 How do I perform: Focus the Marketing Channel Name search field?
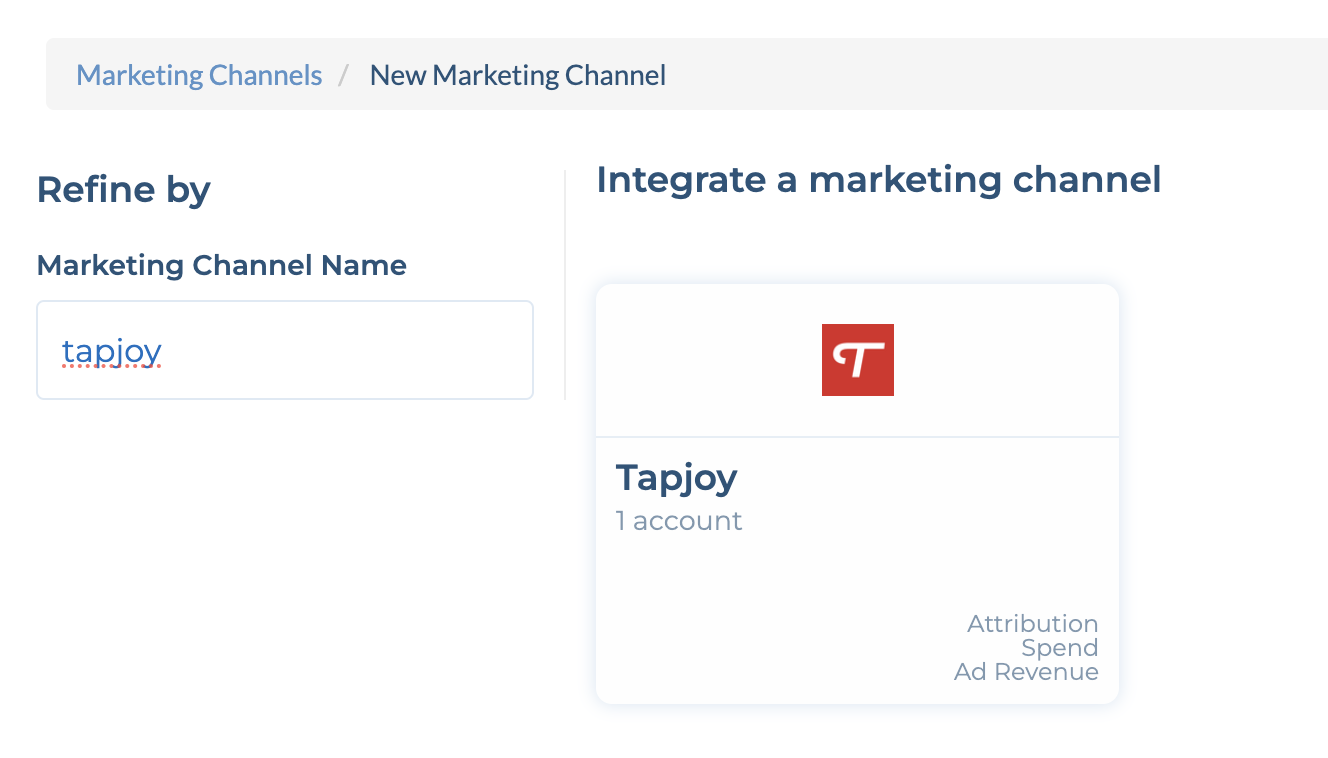tap(285, 350)
